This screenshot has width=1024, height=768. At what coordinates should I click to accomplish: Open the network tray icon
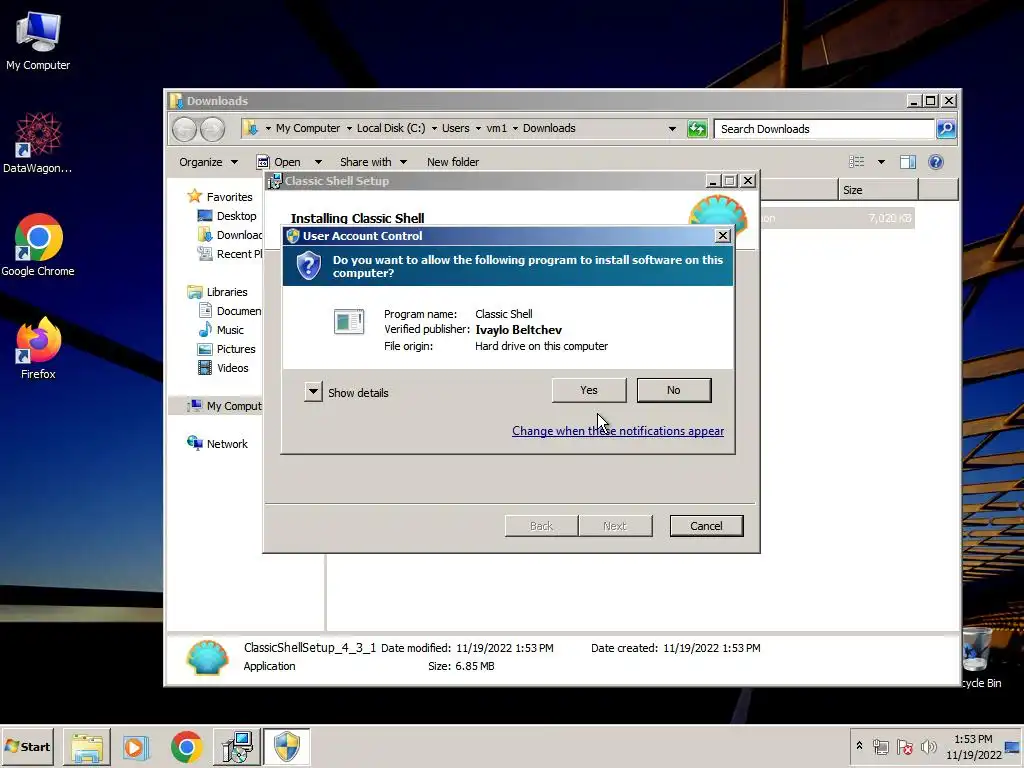(x=880, y=747)
